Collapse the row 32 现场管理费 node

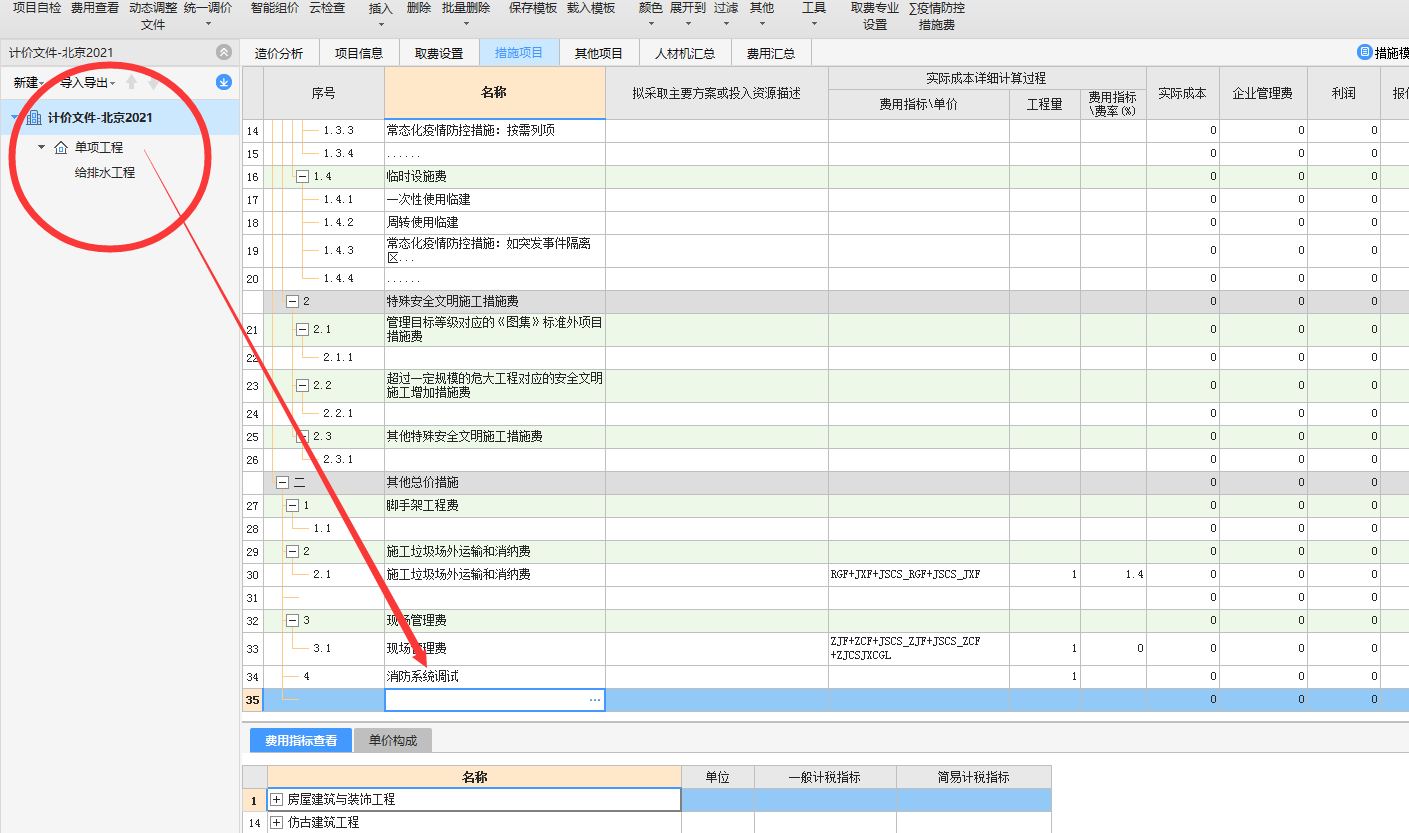[x=292, y=620]
